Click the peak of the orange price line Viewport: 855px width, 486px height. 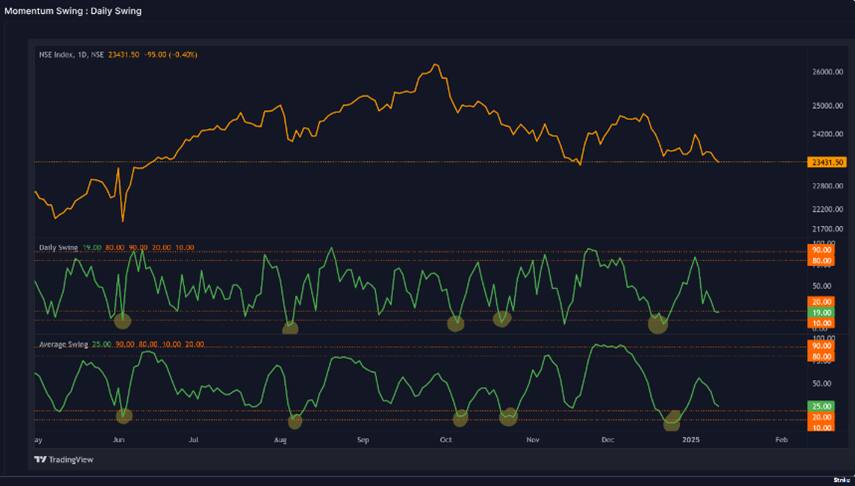pos(435,65)
